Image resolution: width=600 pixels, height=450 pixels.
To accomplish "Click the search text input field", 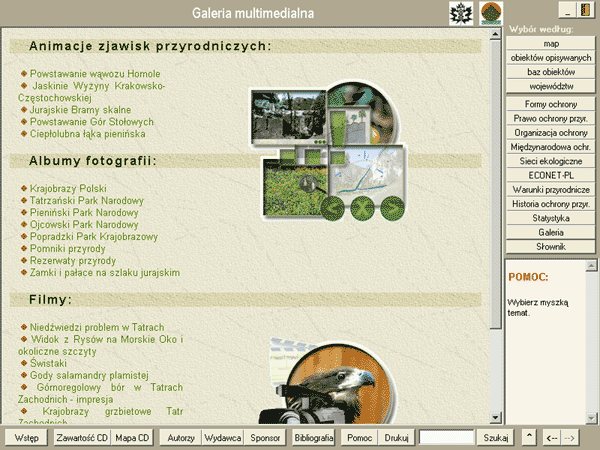I will [x=446, y=438].
